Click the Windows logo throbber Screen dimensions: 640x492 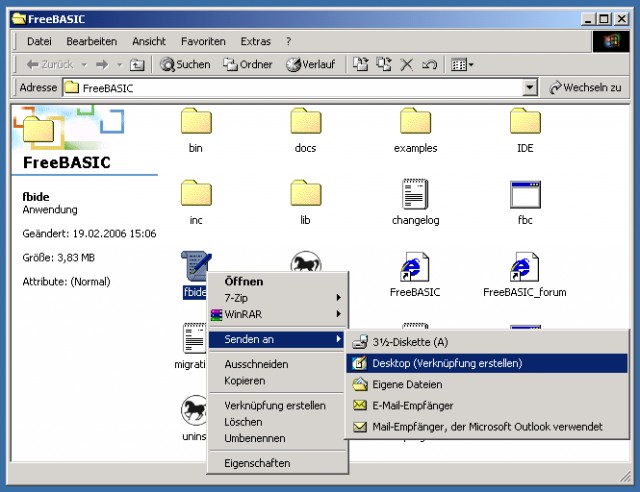611,41
